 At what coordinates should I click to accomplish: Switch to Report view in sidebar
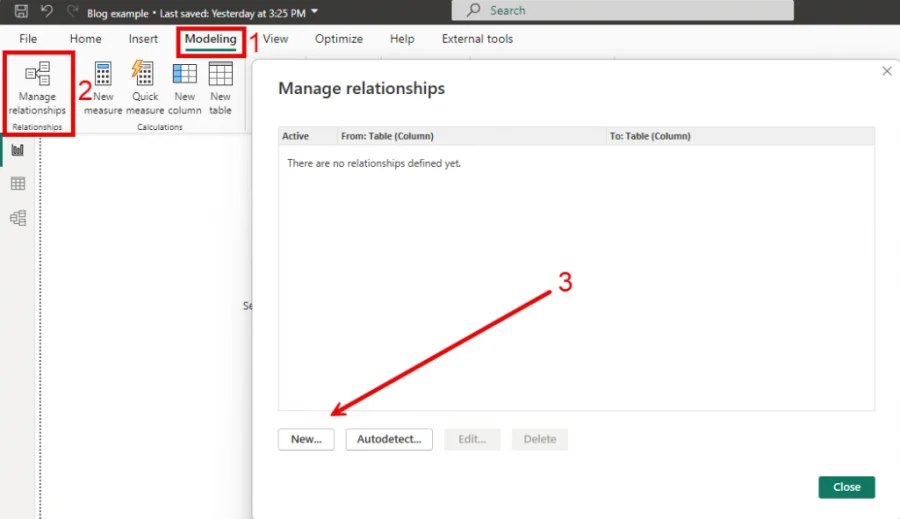[18, 150]
